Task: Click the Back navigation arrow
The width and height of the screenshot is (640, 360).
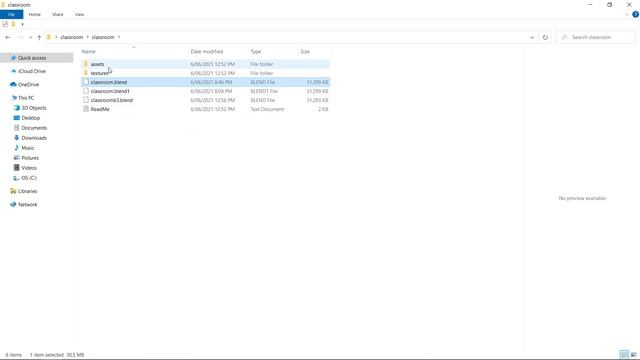Action: [x=8, y=37]
